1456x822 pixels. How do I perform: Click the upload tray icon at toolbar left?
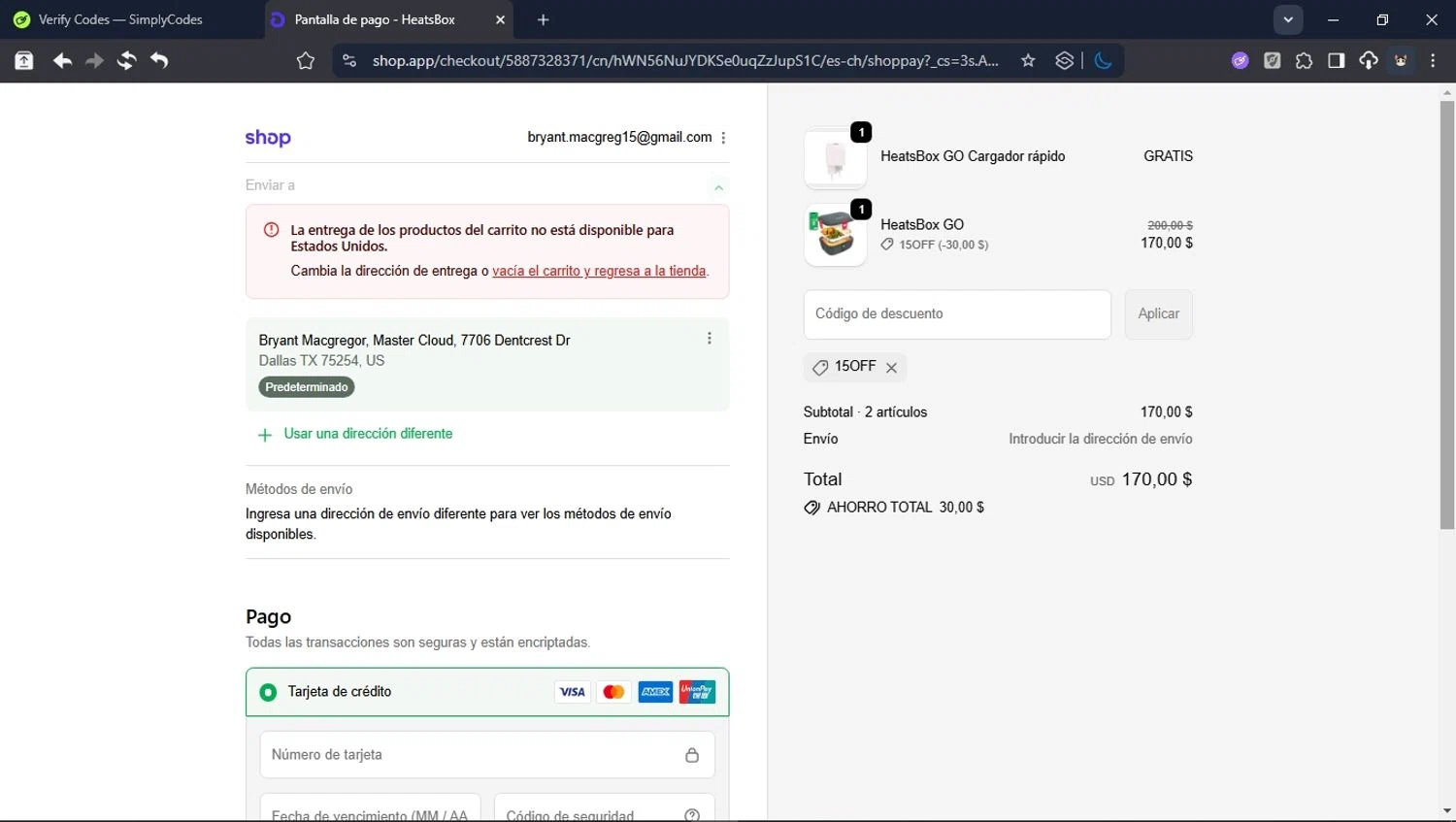pos(24,61)
